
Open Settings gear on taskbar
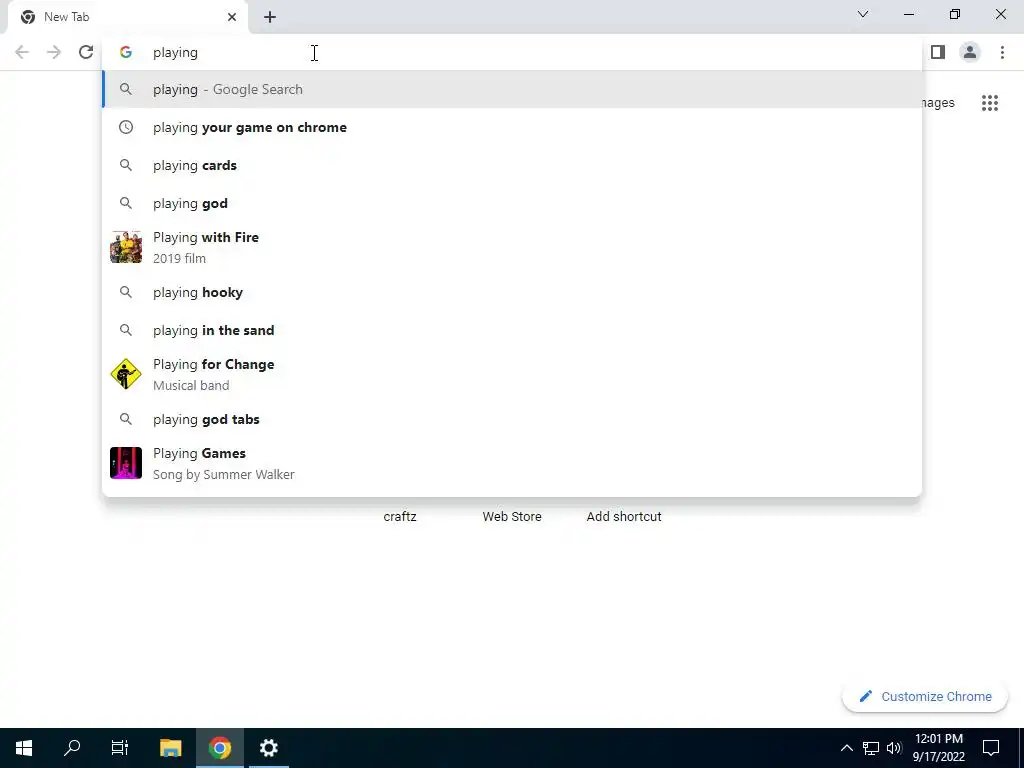268,748
